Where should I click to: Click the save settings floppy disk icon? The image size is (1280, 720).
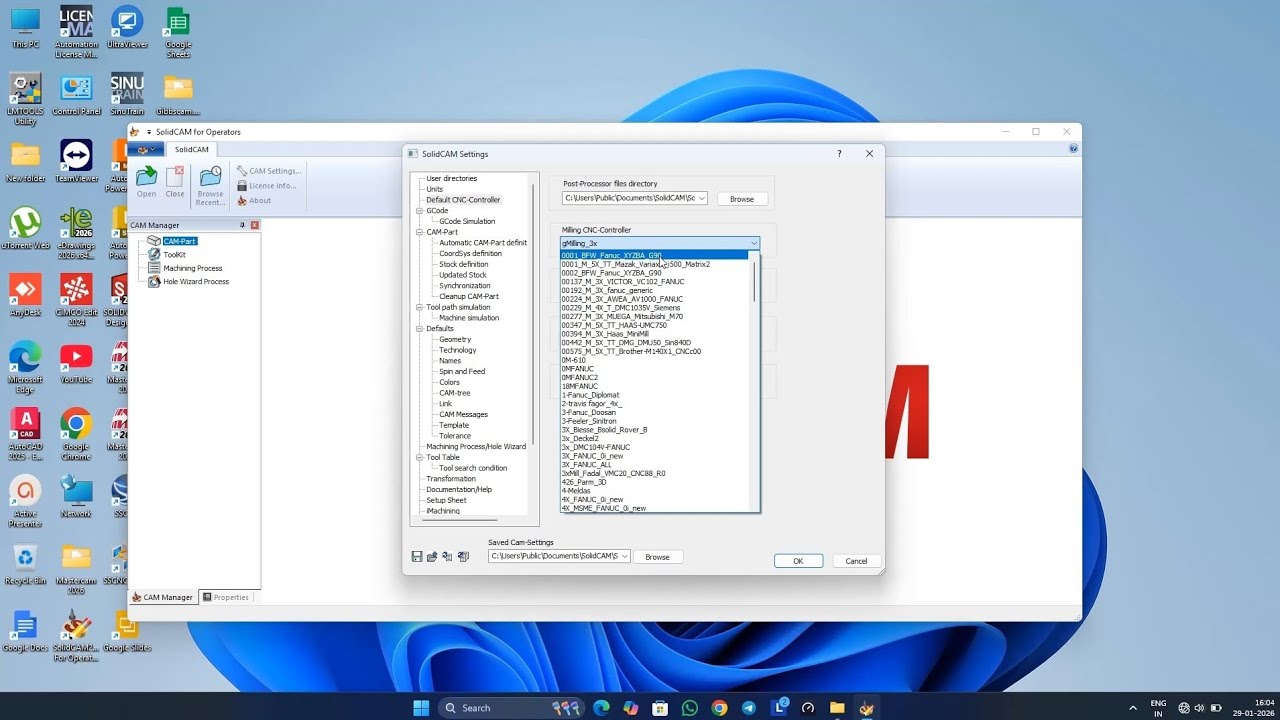tap(417, 557)
